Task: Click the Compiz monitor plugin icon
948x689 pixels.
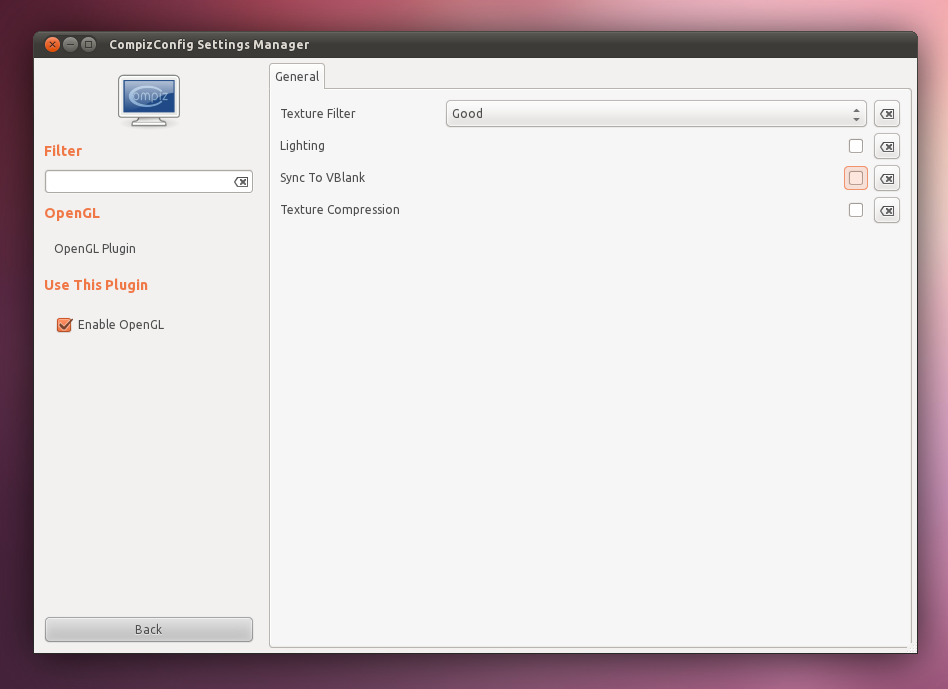Action: (x=149, y=100)
